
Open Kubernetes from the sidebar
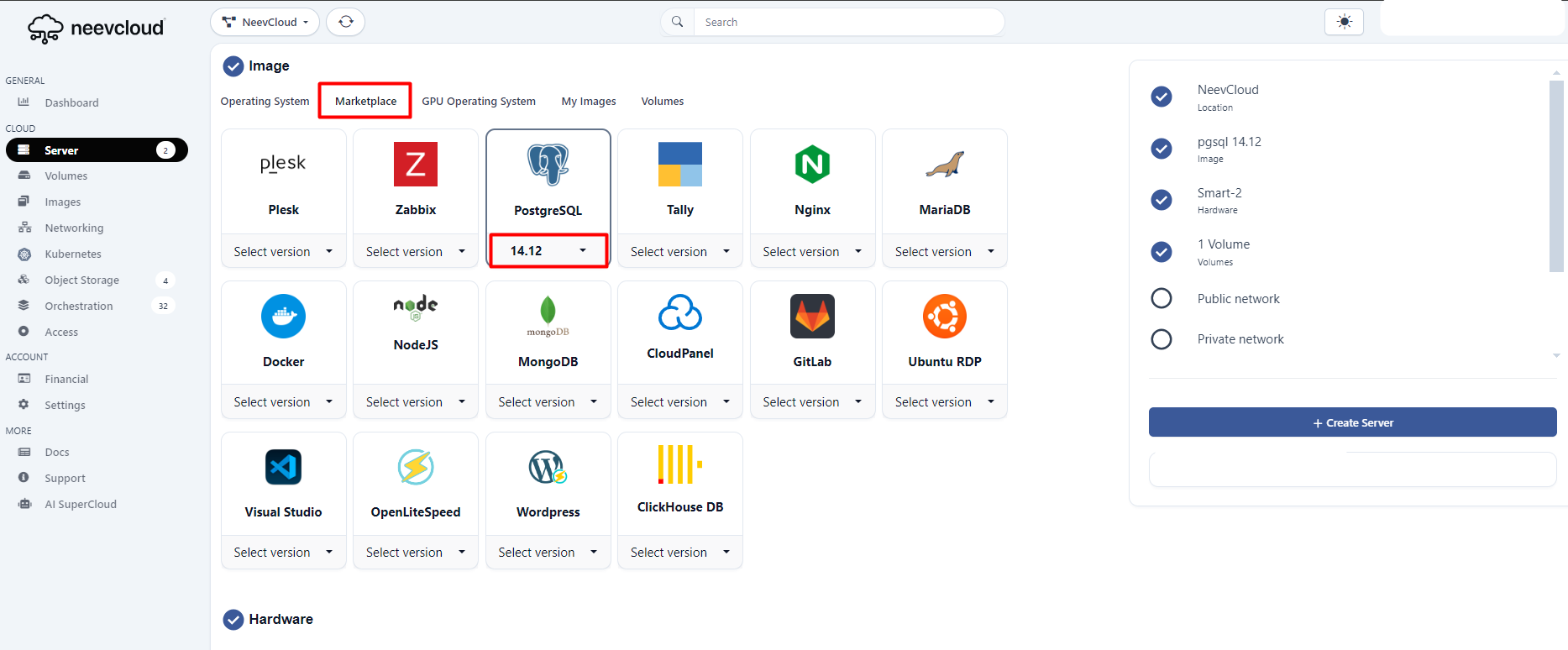coord(73,254)
